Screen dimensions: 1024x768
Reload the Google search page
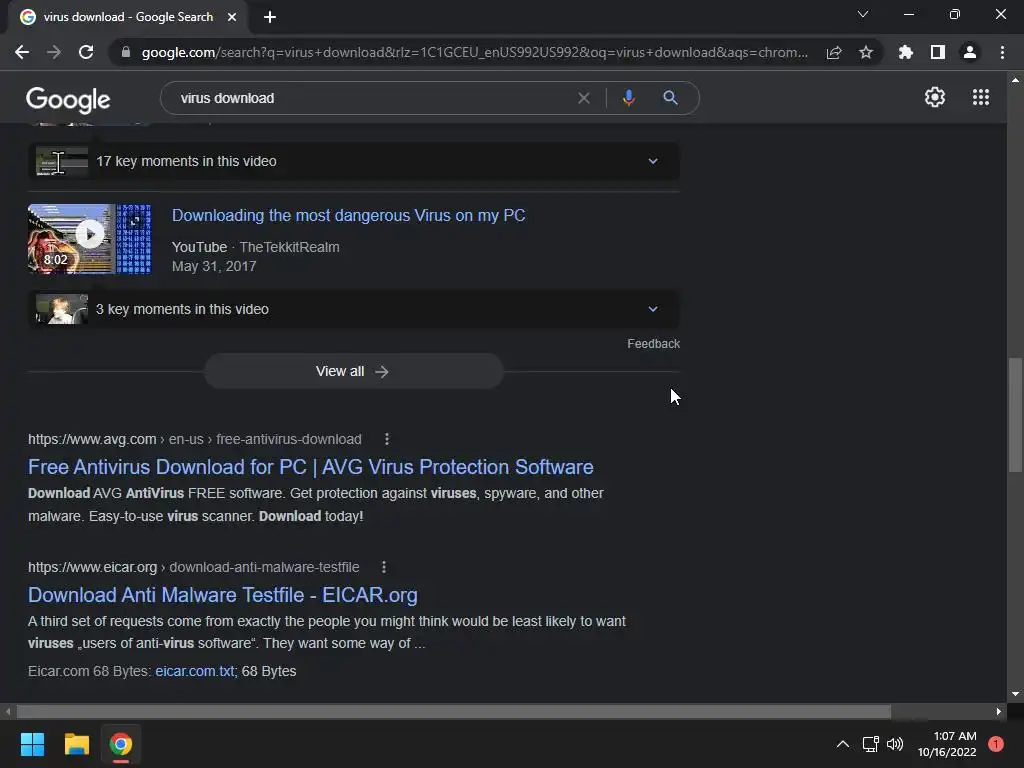coord(86,52)
